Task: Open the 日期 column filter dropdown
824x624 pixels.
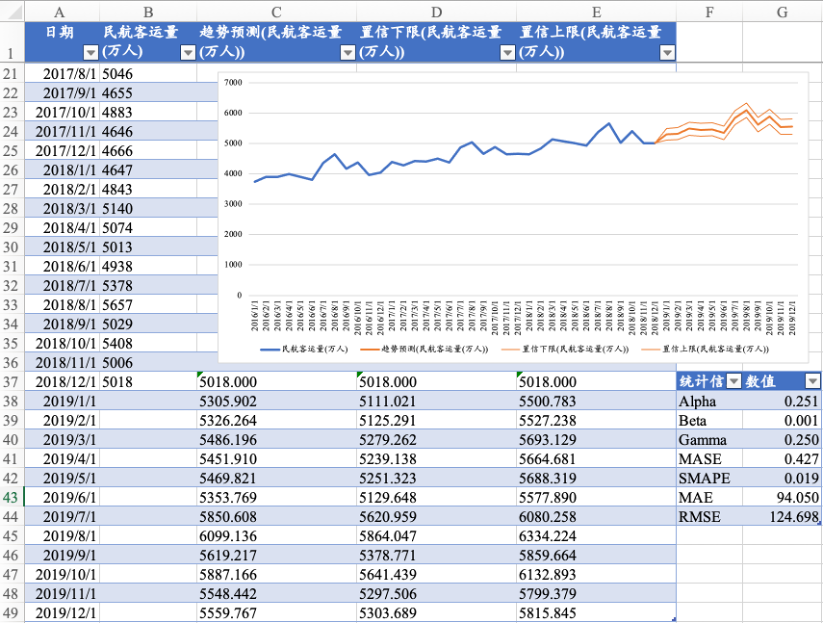Action: click(91, 53)
